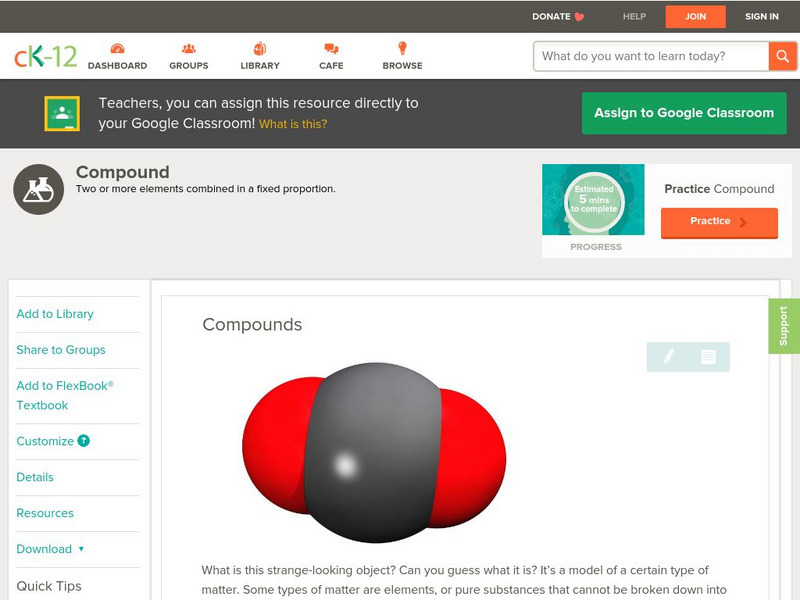Click the estimated time progress circle
The width and height of the screenshot is (800, 600).
point(594,199)
